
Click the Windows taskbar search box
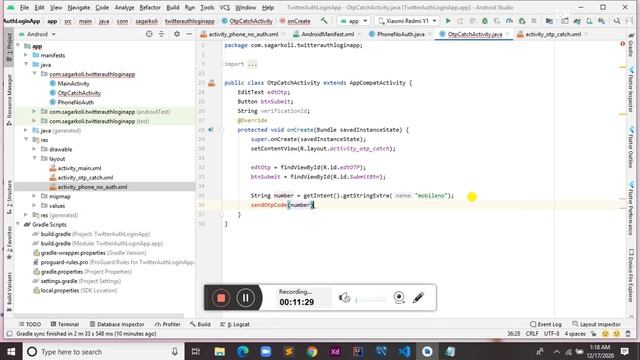click(102, 351)
